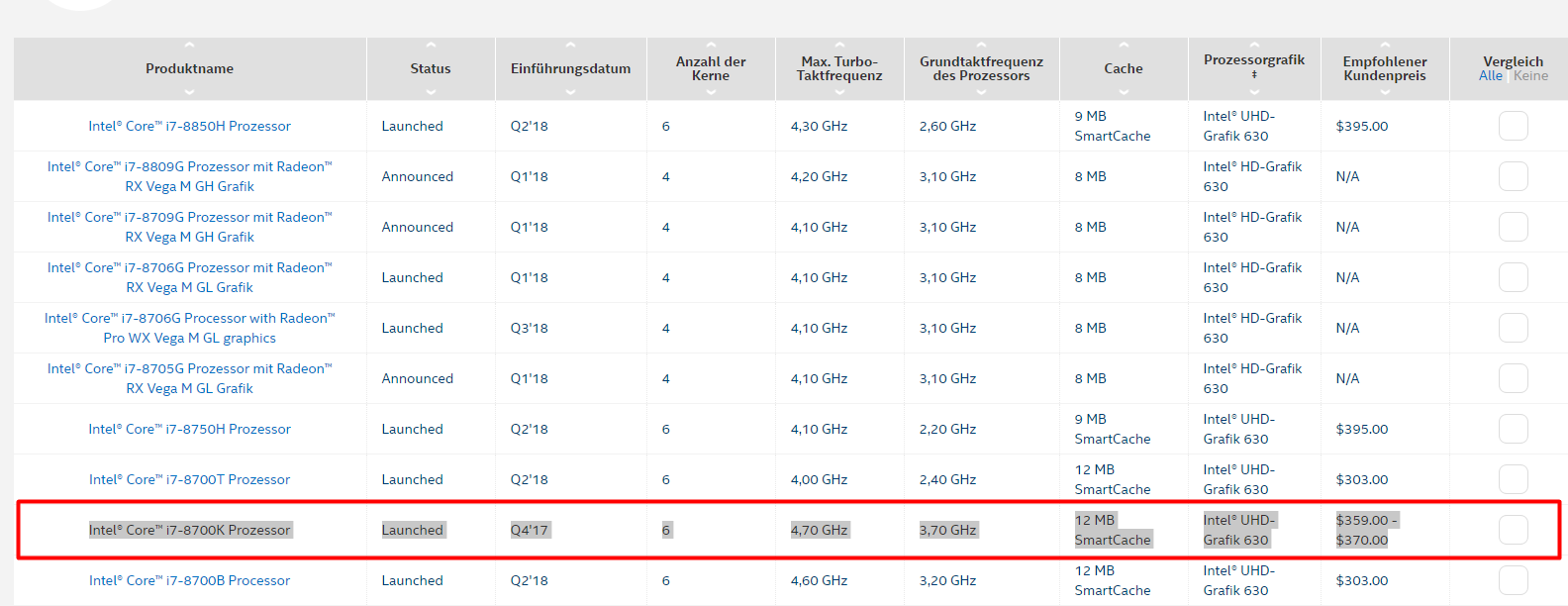Viewport: 1568px width, 606px height.
Task: Open Intel Core i7-8700B Processor link
Action: [x=189, y=580]
